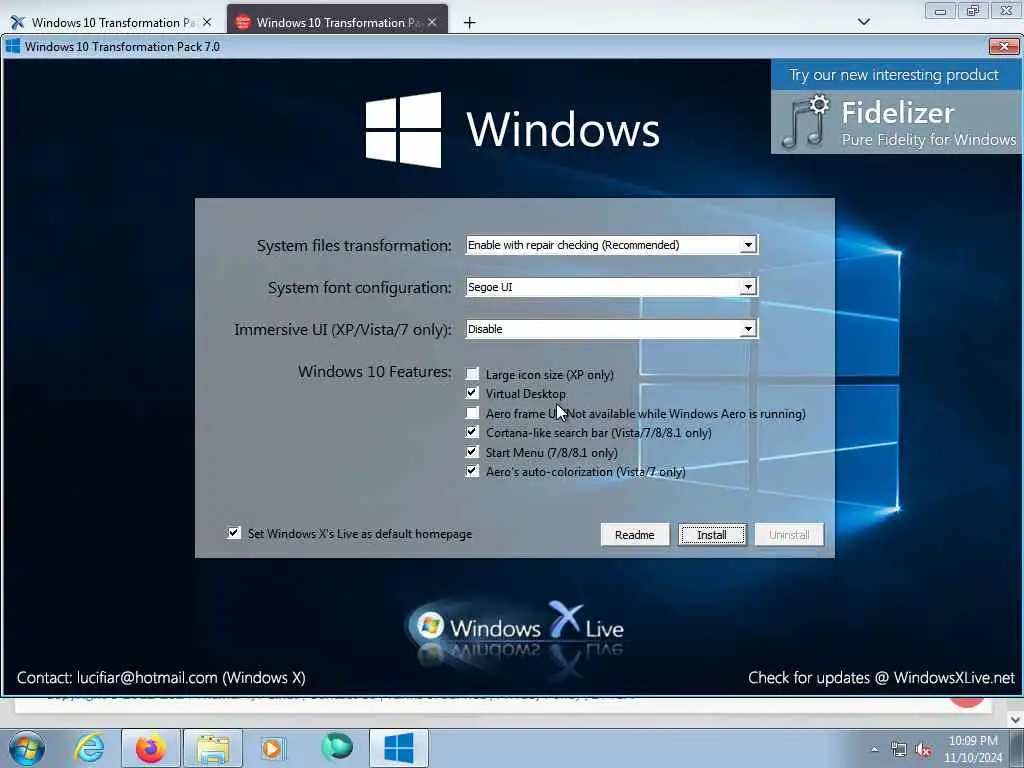Click the browser page scroll down arrow
1024x768 pixels.
[x=1015, y=719]
